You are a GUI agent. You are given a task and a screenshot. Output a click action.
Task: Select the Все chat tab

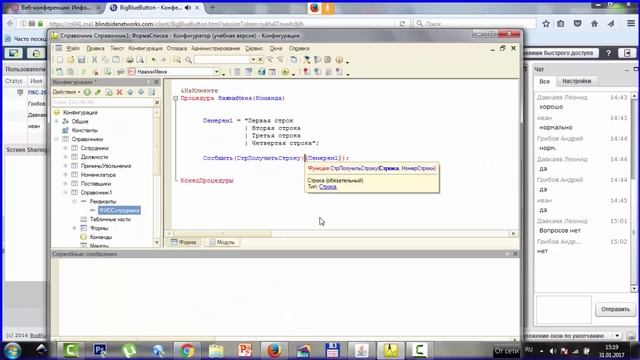(544, 81)
